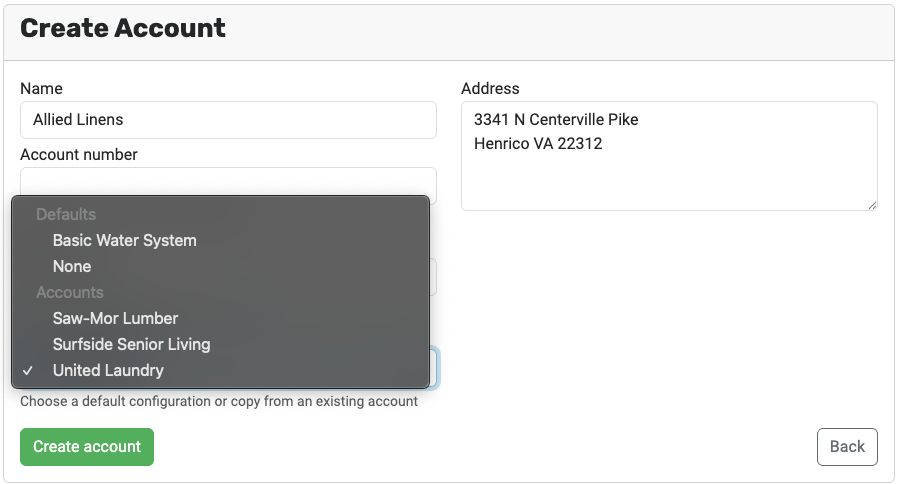Click the default configuration help text
The image size is (900, 484).
pyautogui.click(x=219, y=401)
